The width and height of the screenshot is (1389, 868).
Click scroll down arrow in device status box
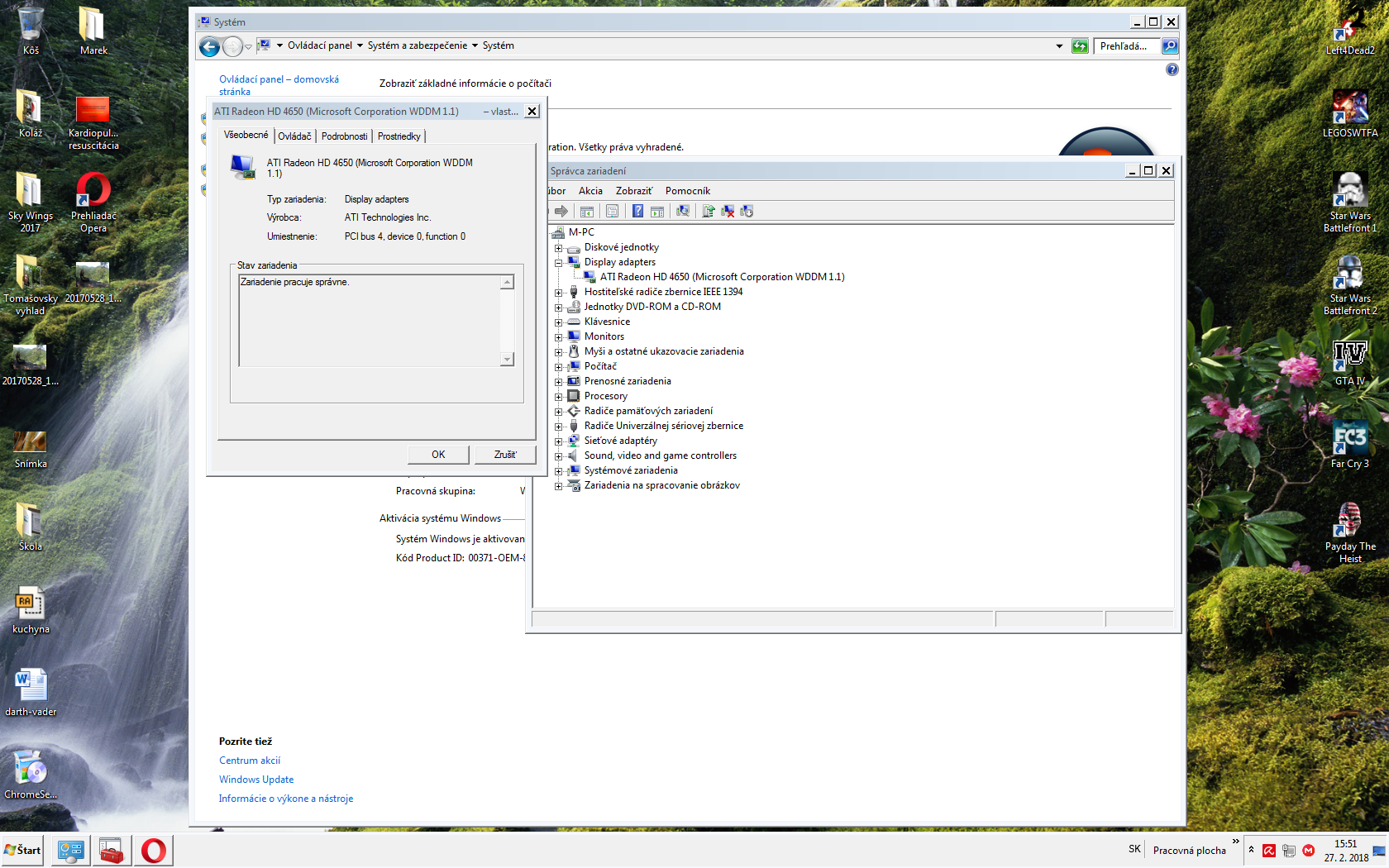click(508, 360)
